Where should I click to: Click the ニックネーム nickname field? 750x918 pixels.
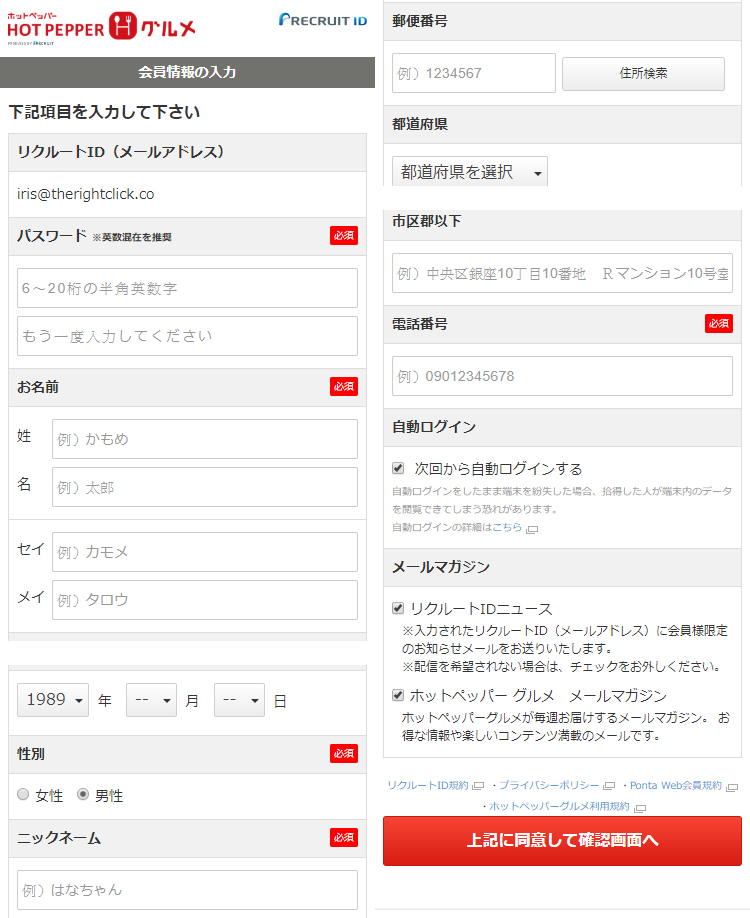click(187, 890)
